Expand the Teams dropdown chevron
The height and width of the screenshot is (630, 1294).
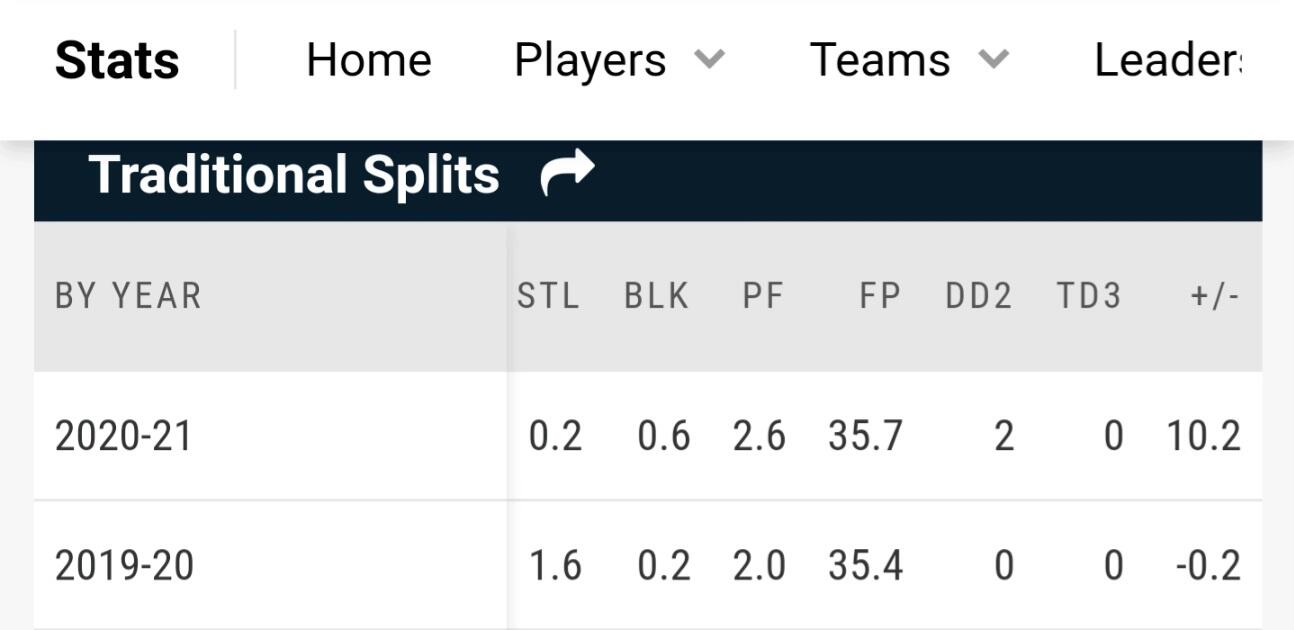pos(993,60)
